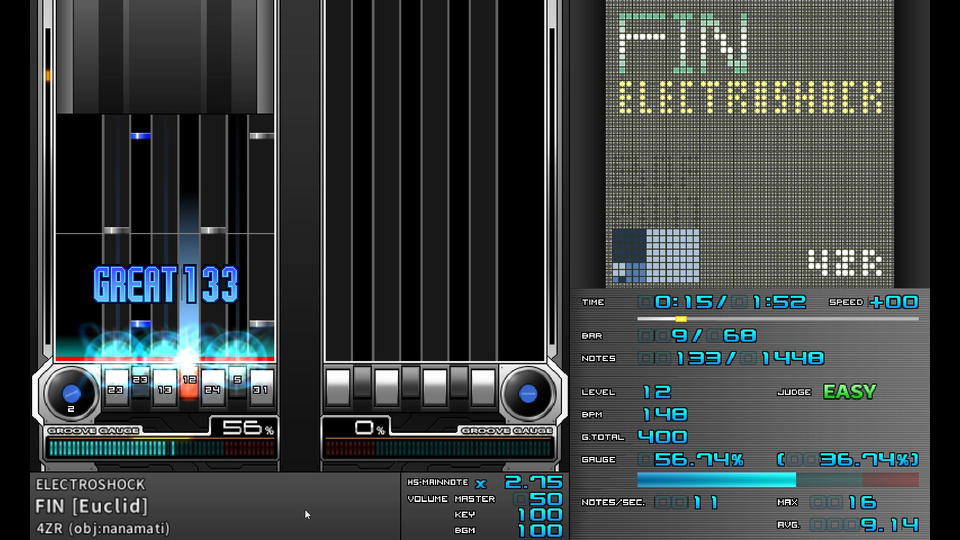Click the KEY volume value 100
Screen dimensions: 960x540
(540, 515)
